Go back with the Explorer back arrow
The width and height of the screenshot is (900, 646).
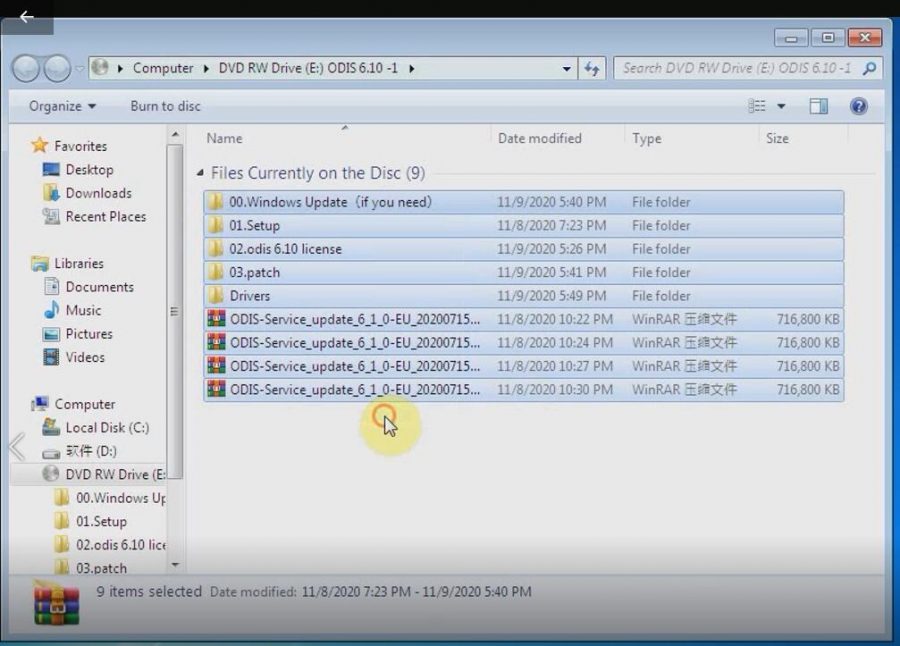pyautogui.click(x=26, y=69)
